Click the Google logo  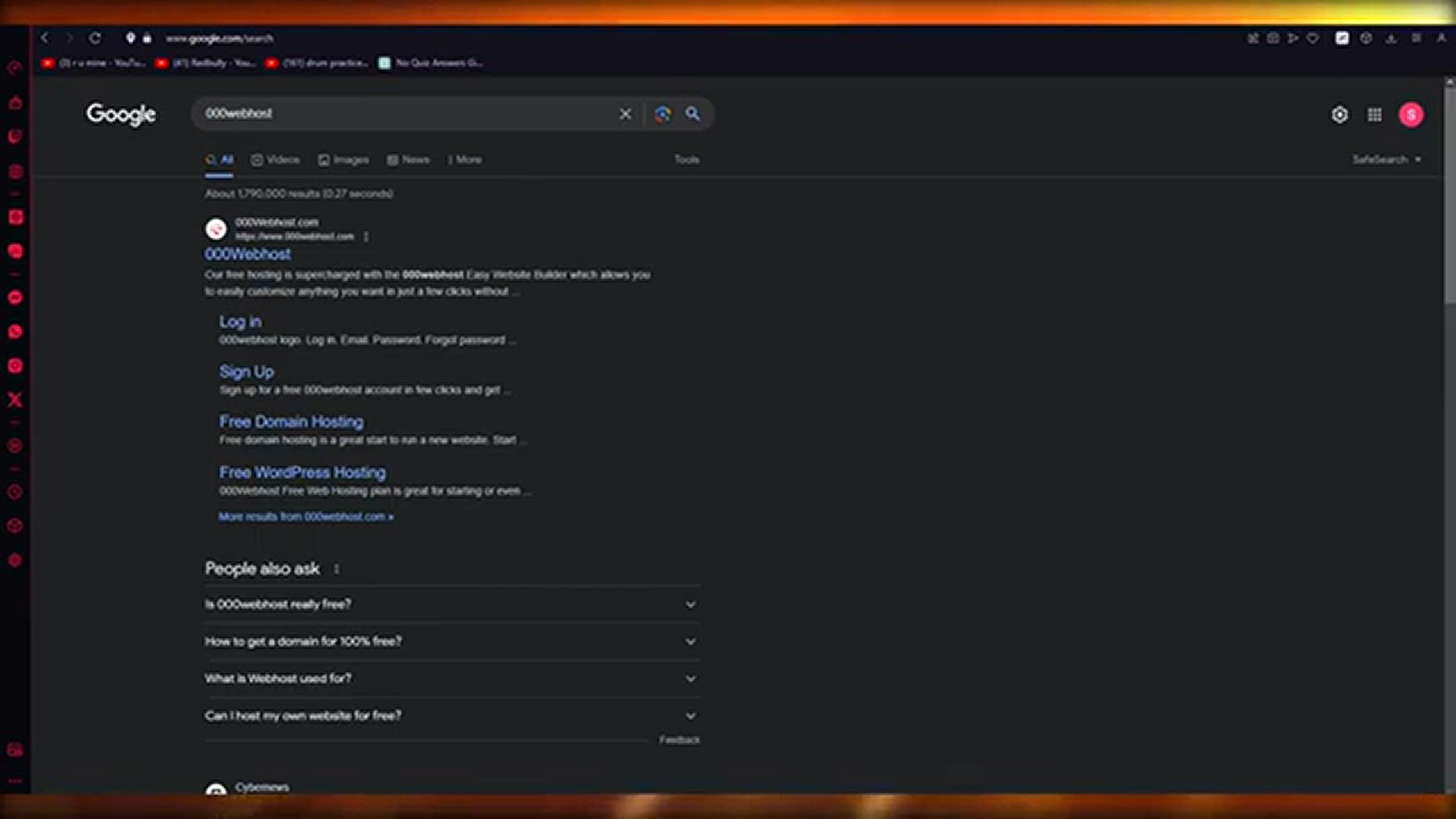121,114
